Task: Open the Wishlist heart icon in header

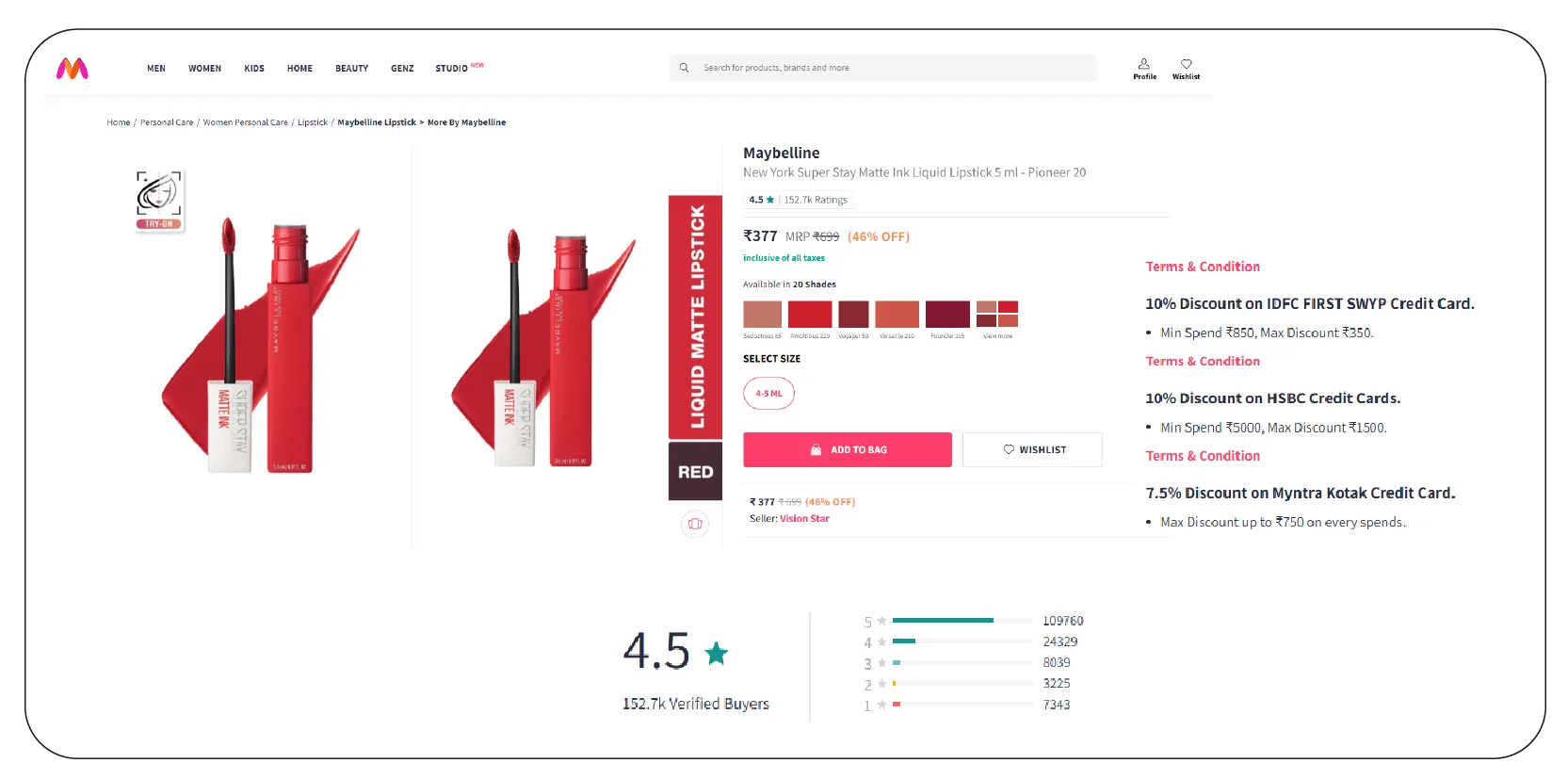Action: 1186,68
